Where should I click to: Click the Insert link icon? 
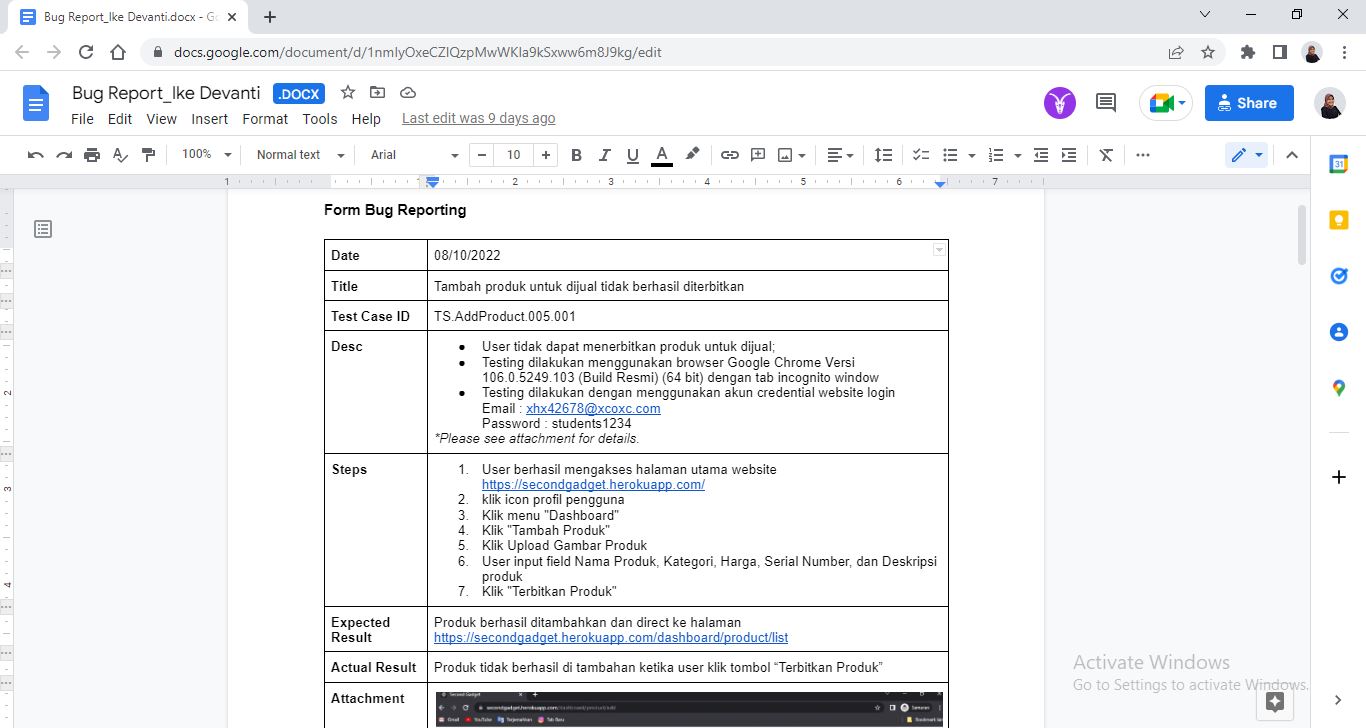click(730, 155)
